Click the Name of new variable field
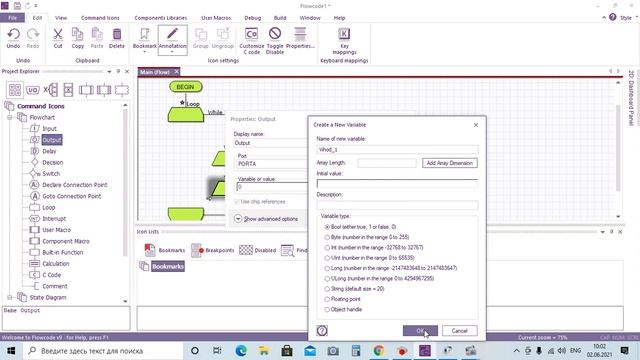Screen dimensions: 640x360 tap(397, 149)
